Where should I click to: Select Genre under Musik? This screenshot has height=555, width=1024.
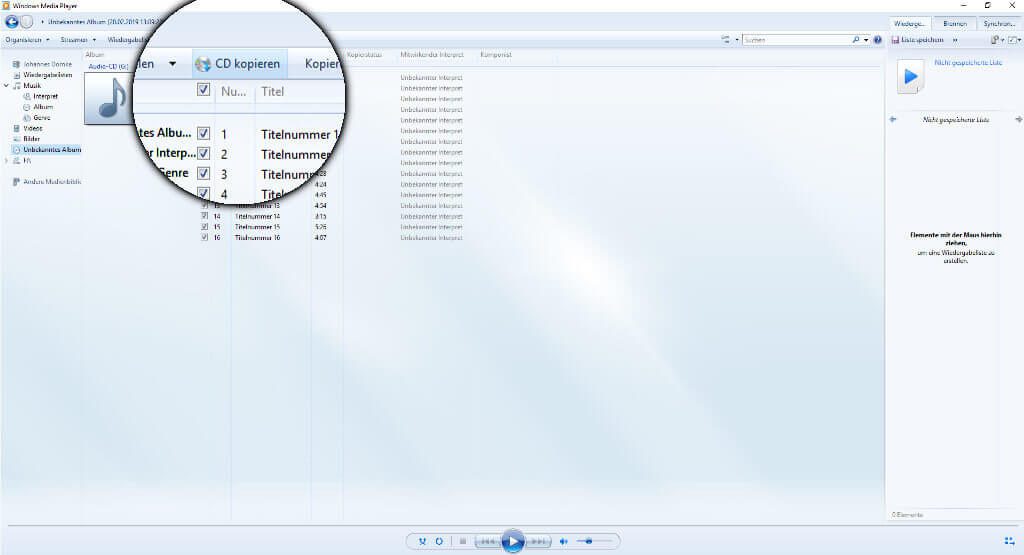click(x=37, y=118)
